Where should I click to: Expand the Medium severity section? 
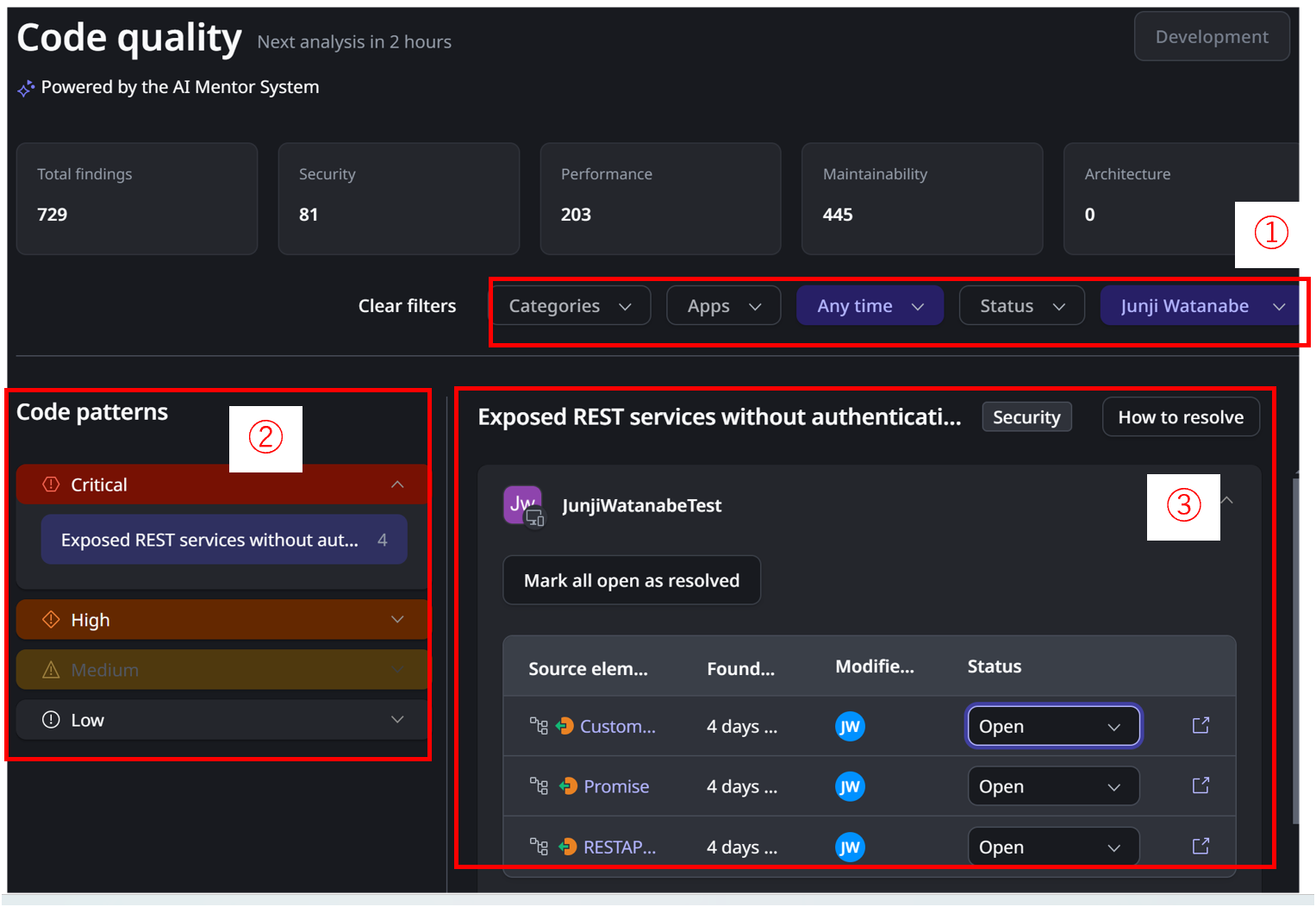click(x=397, y=669)
